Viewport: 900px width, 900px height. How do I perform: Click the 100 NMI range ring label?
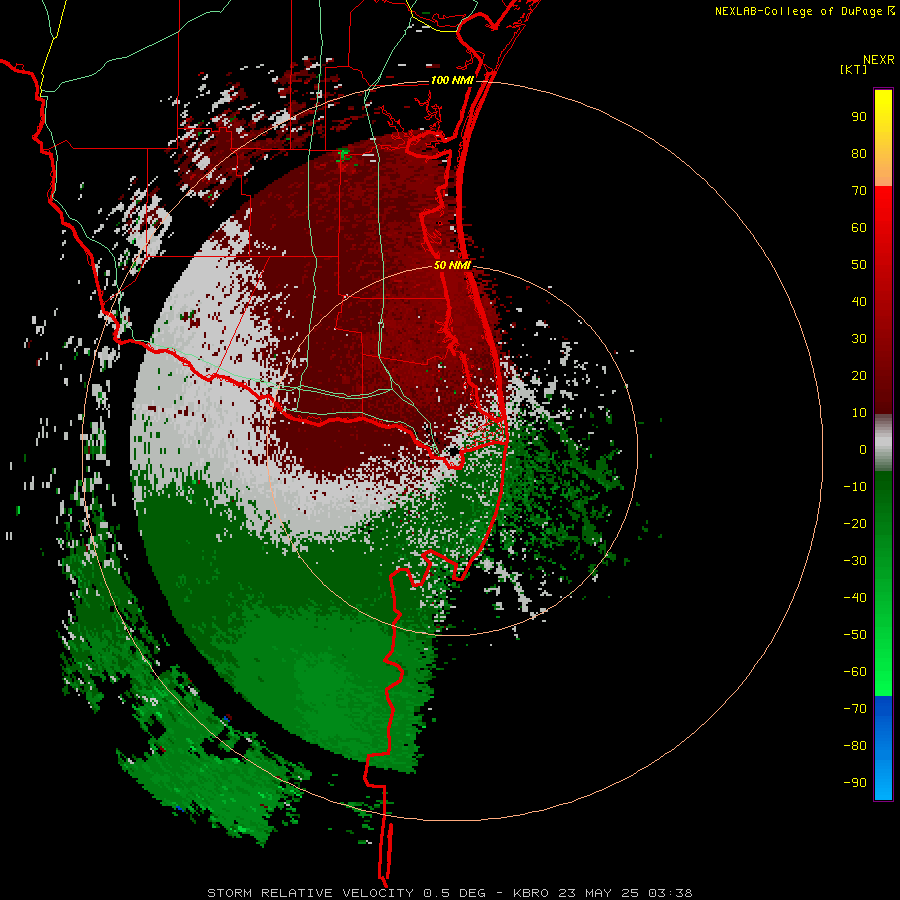tap(452, 80)
